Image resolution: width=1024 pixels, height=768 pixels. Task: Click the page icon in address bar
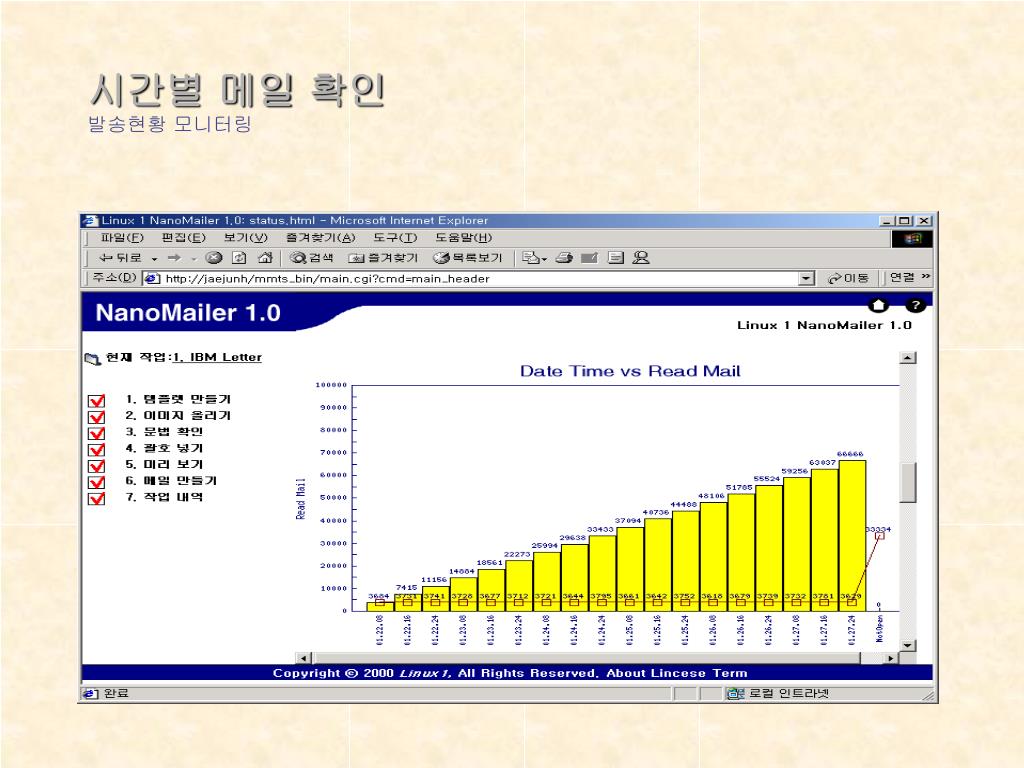click(152, 279)
